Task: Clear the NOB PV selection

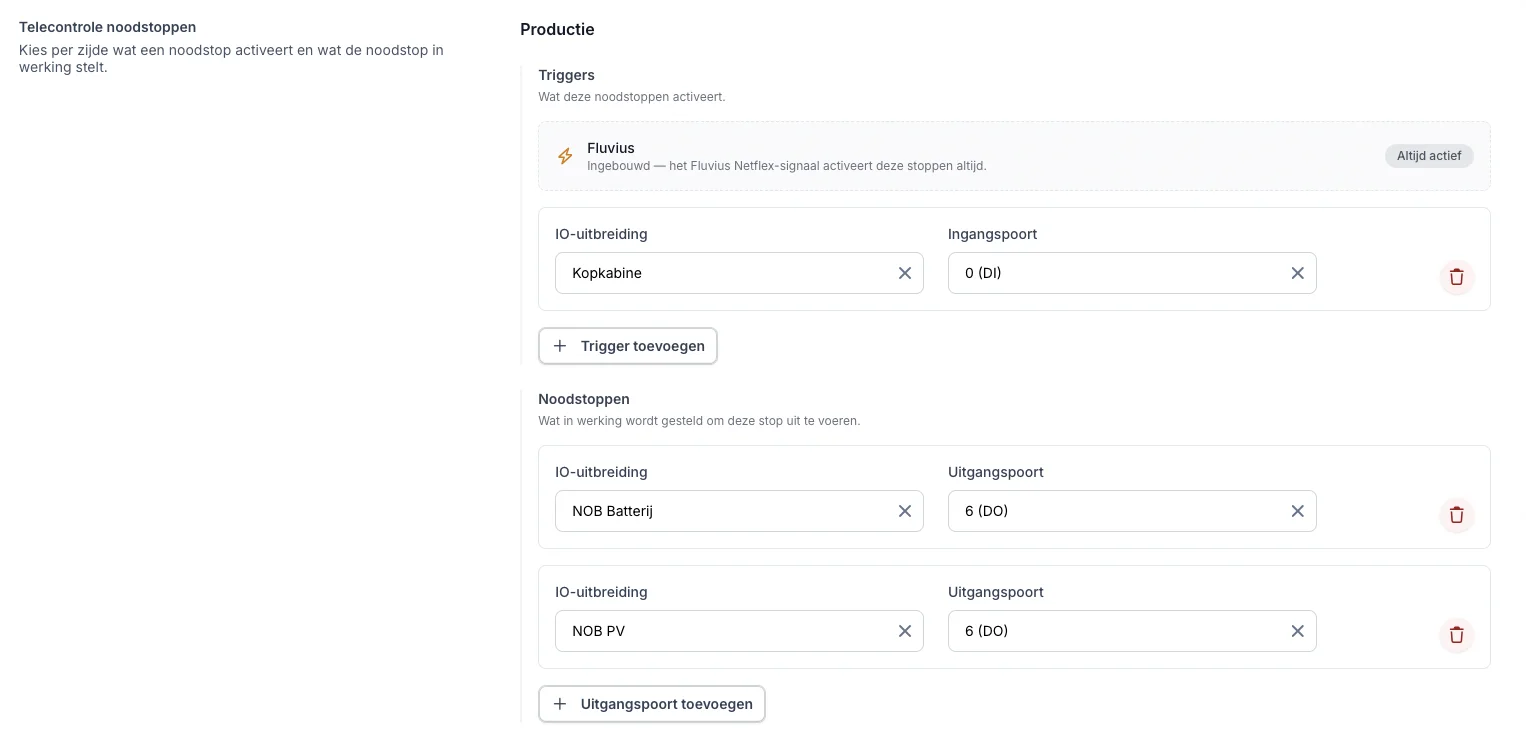Action: (905, 631)
